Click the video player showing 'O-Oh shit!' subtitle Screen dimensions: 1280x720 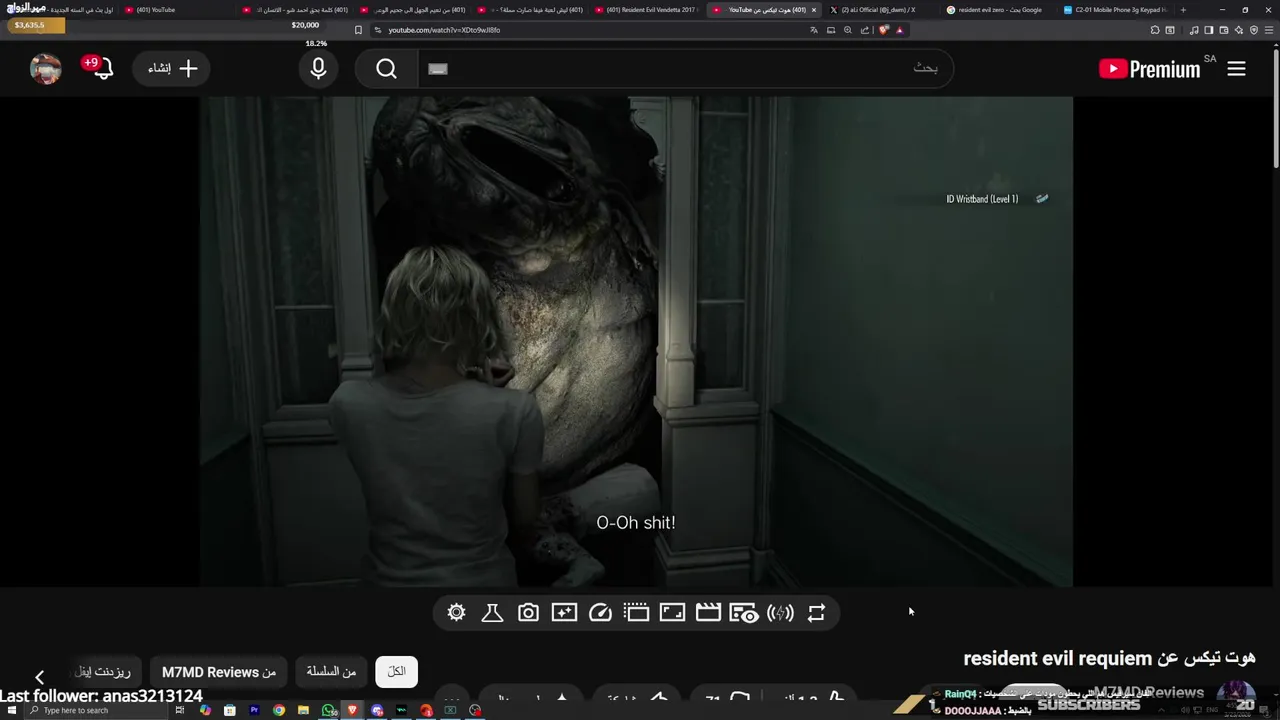pos(636,341)
